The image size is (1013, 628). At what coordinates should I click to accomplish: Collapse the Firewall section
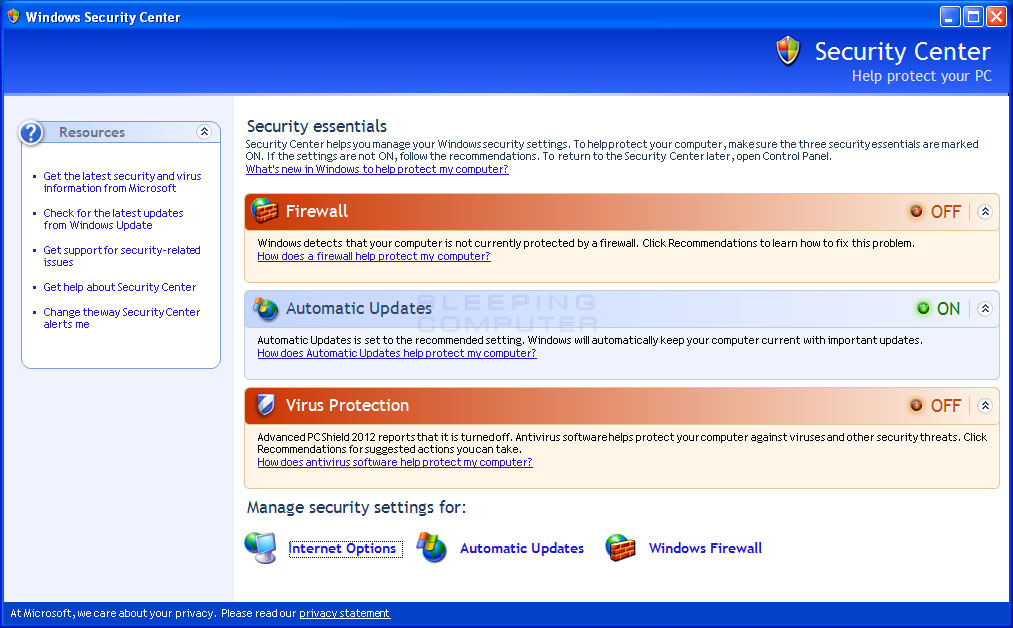tap(985, 211)
